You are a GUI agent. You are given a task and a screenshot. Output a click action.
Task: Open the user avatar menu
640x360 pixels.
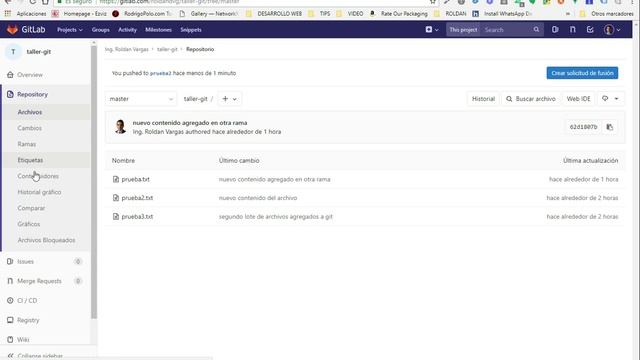612,29
